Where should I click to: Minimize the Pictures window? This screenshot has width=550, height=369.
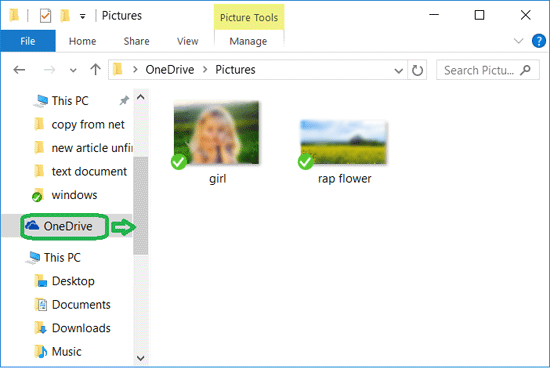coord(434,15)
